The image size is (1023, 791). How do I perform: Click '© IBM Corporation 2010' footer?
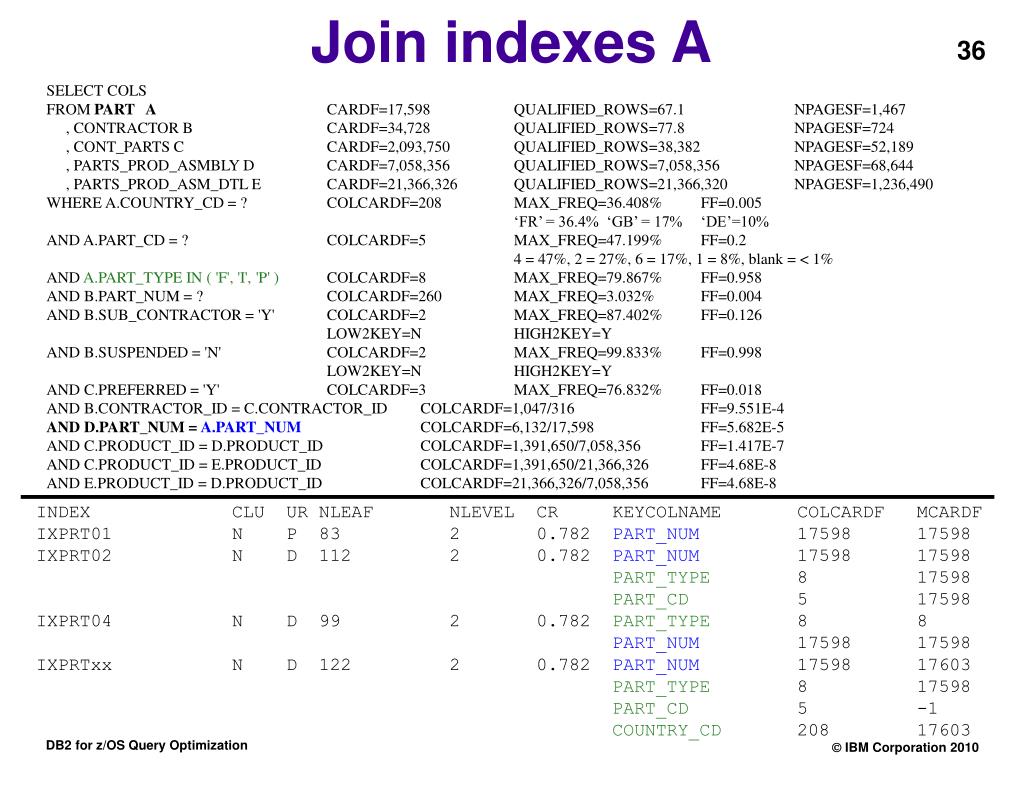click(905, 748)
